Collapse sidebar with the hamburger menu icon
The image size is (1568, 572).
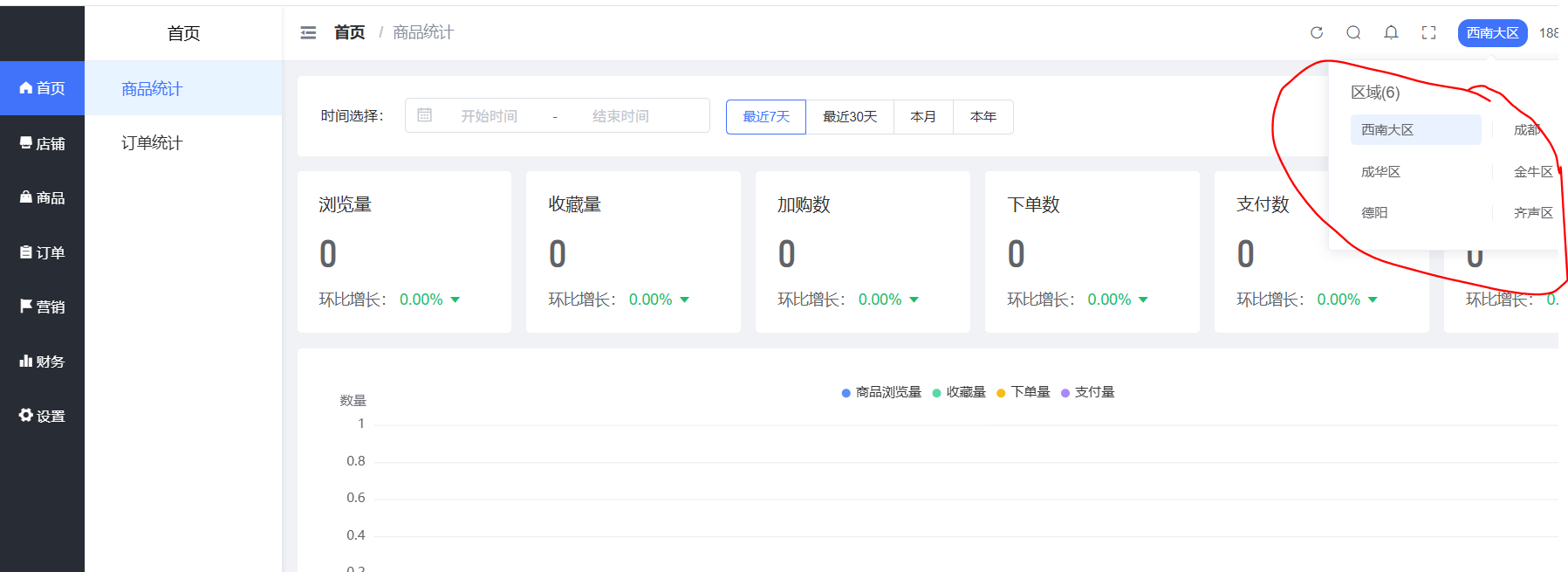pyautogui.click(x=308, y=32)
